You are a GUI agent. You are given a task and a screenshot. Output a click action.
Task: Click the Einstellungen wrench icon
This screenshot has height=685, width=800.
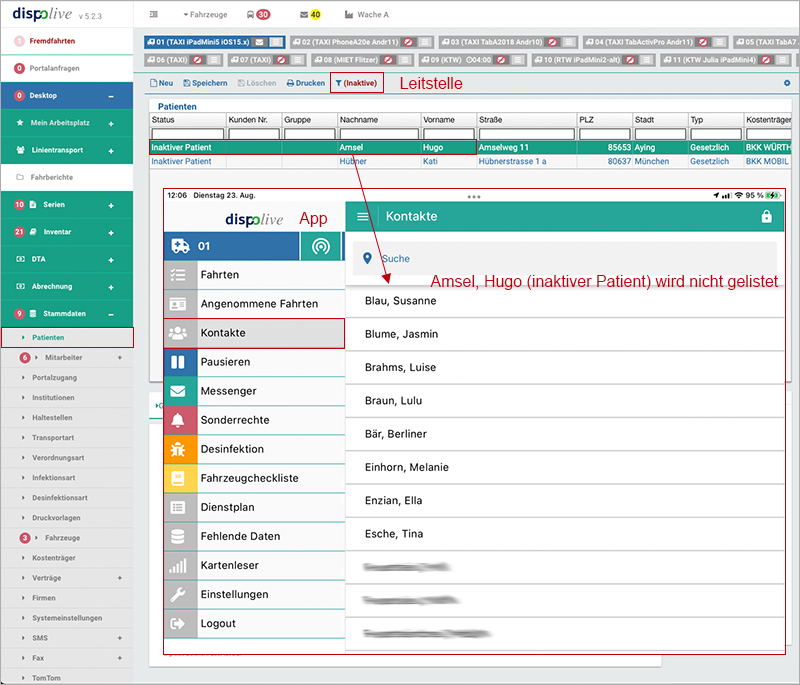pos(178,594)
